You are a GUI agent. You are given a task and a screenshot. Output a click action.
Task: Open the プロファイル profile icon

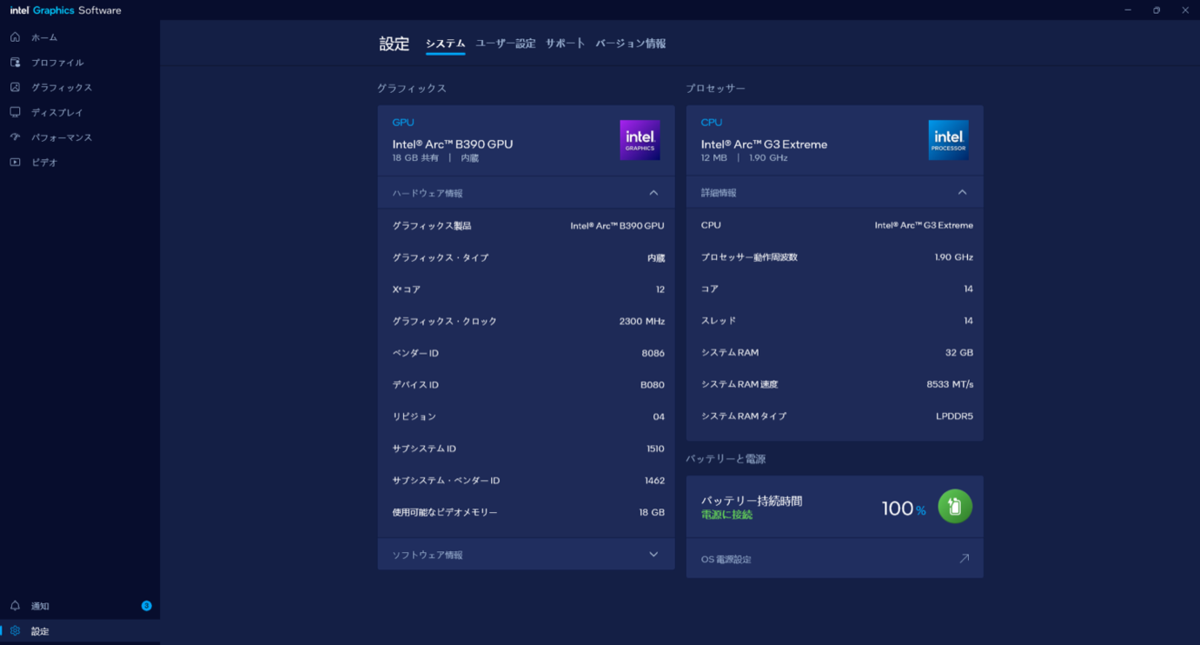[15, 62]
